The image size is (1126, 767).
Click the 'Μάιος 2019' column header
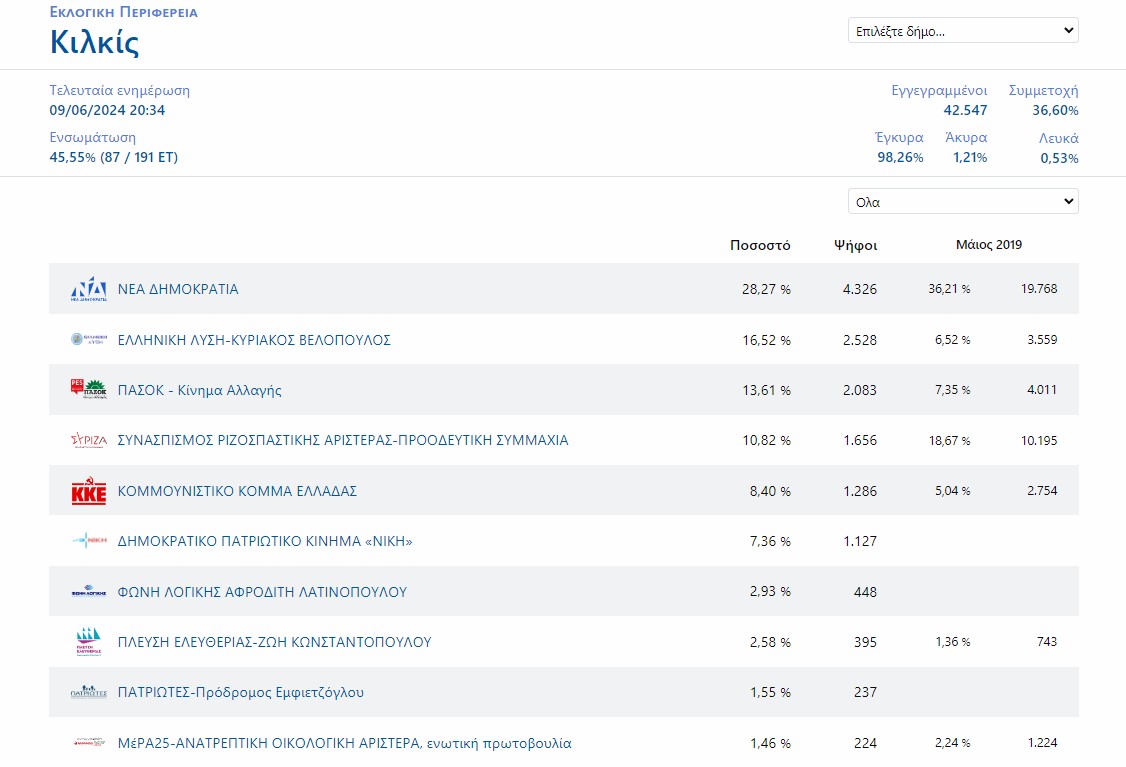point(989,245)
